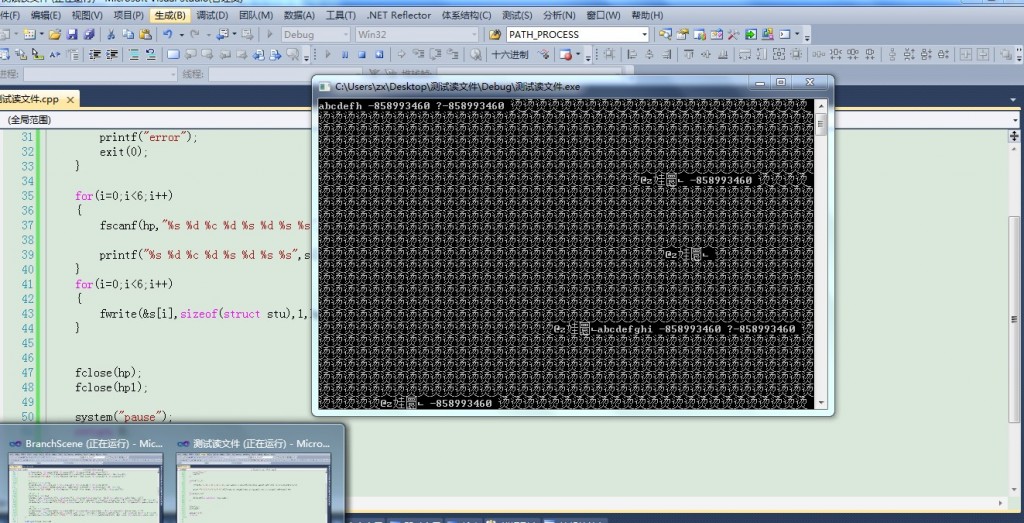Screen dimensions: 1024x523
Task: Expand the PATH_PROCESS find combo box
Action: [x=645, y=35]
